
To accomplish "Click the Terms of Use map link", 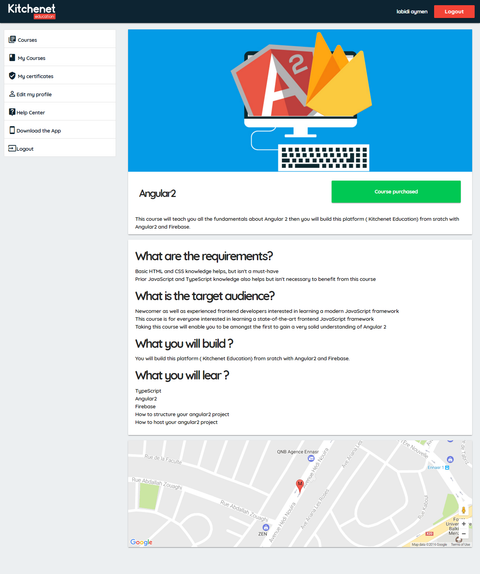I will click(x=460, y=545).
